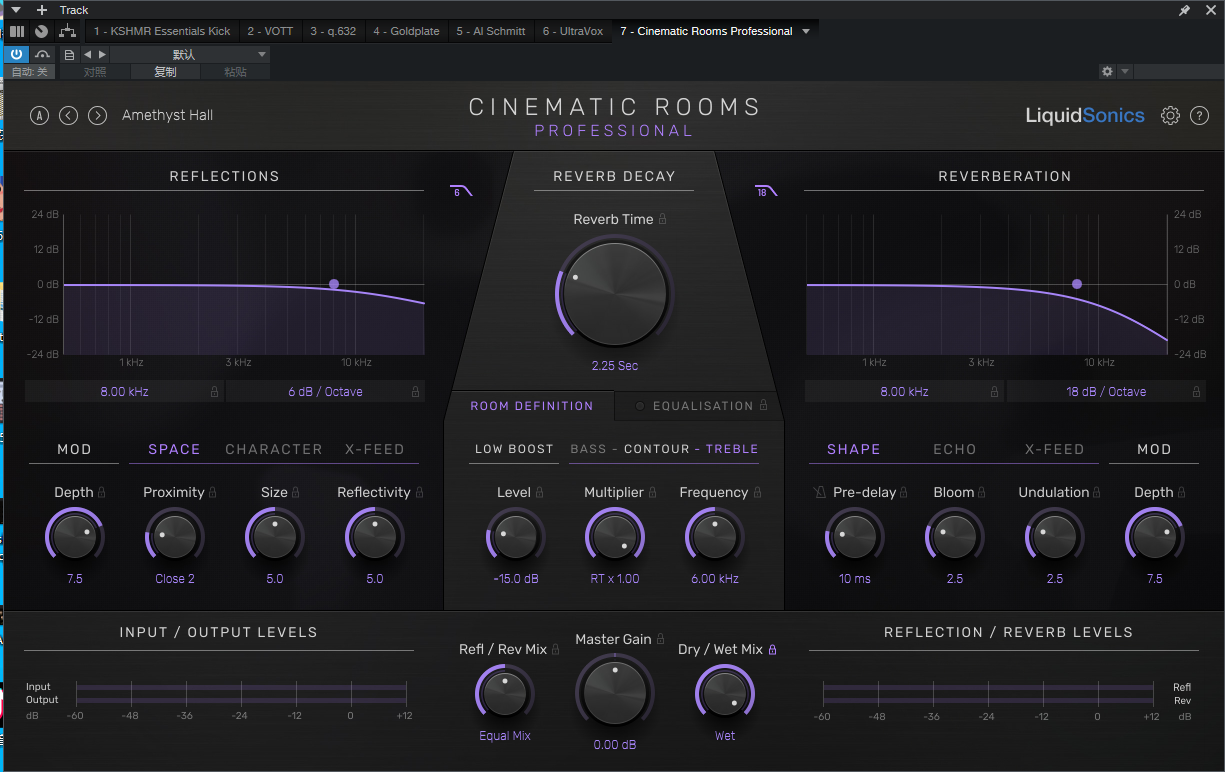The width and height of the screenshot is (1225, 772).
Task: Click the Reflectivity lock icon
Action: point(419,492)
